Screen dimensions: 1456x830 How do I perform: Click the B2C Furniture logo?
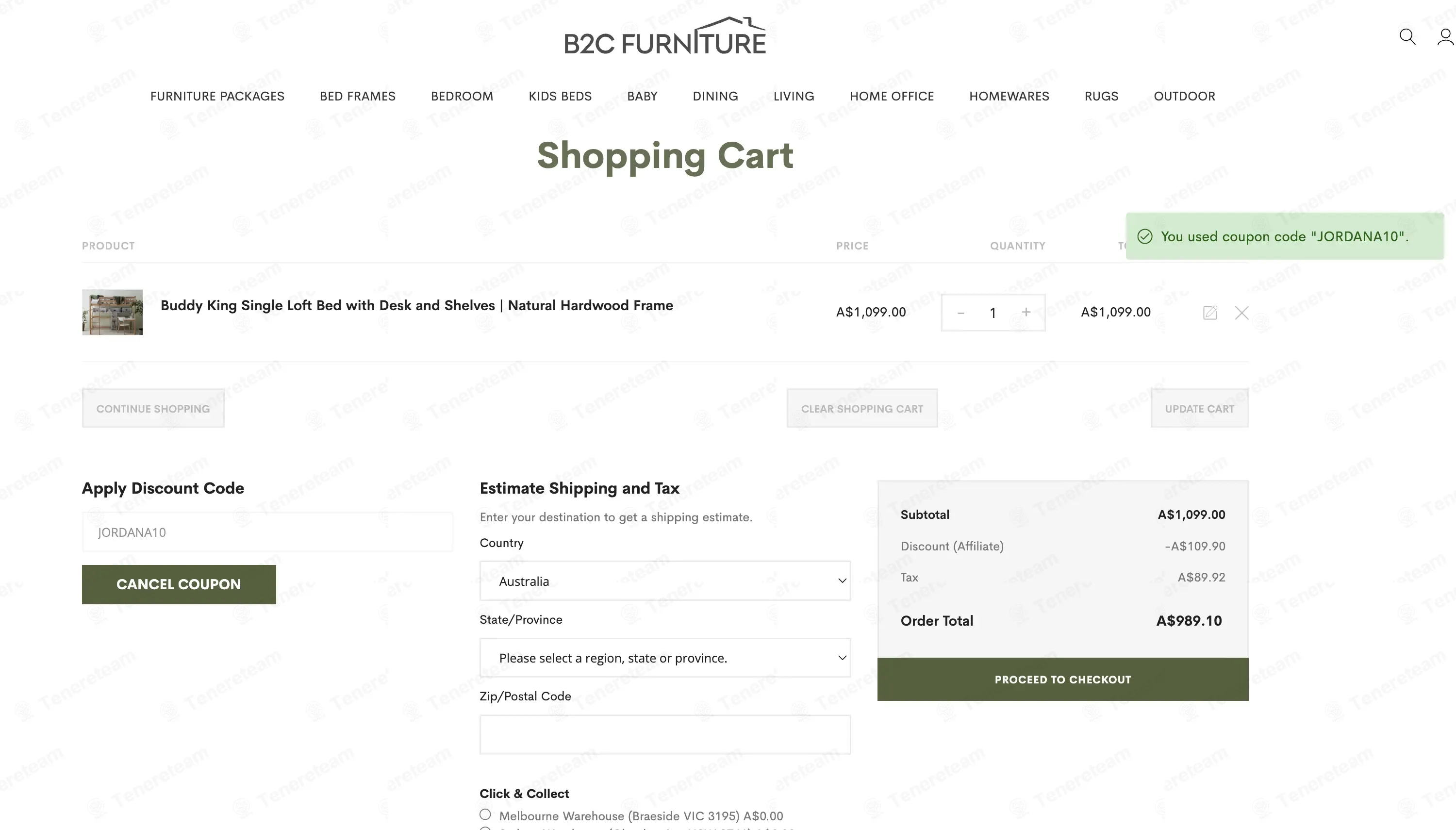[x=665, y=36]
